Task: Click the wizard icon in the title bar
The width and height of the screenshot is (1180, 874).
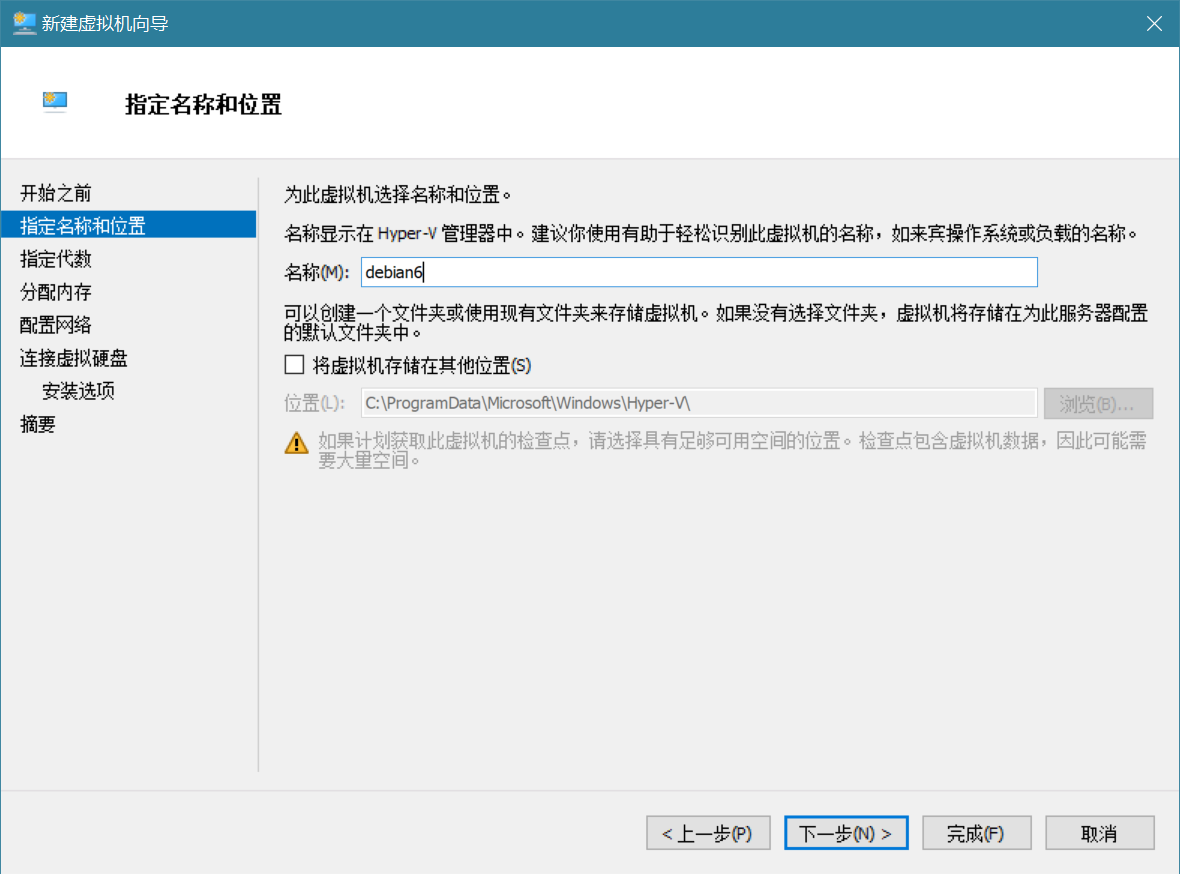Action: [23, 23]
